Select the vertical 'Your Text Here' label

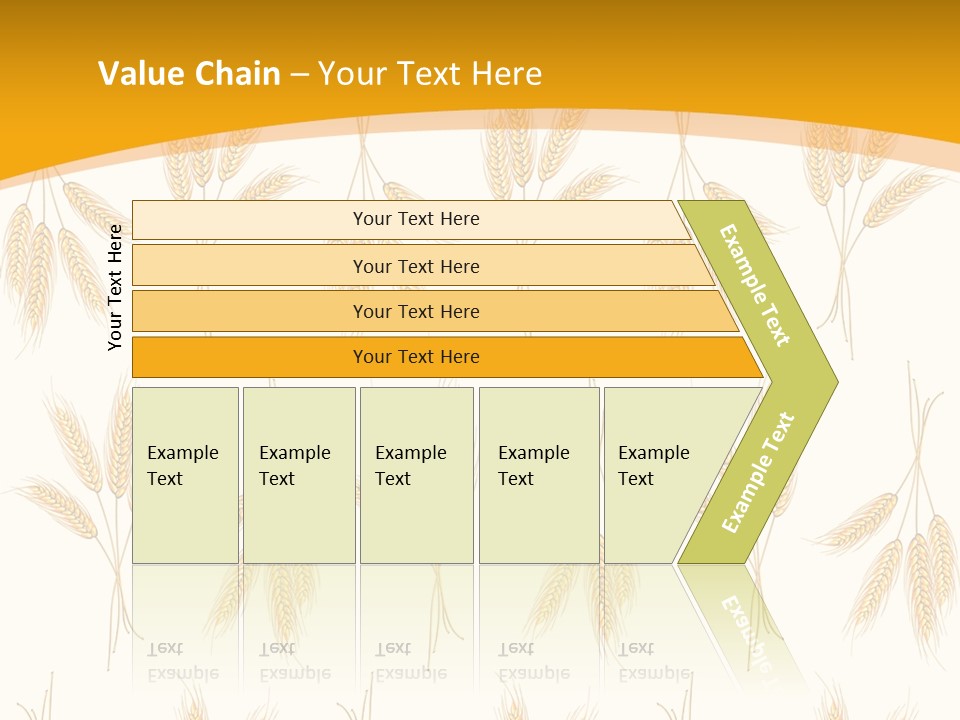[x=115, y=287]
